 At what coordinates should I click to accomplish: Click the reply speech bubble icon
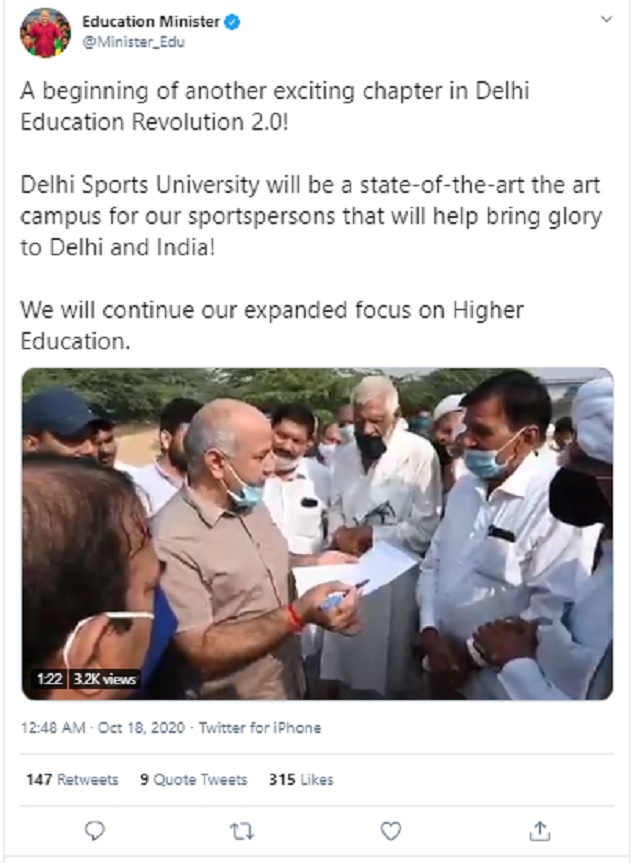(x=95, y=830)
